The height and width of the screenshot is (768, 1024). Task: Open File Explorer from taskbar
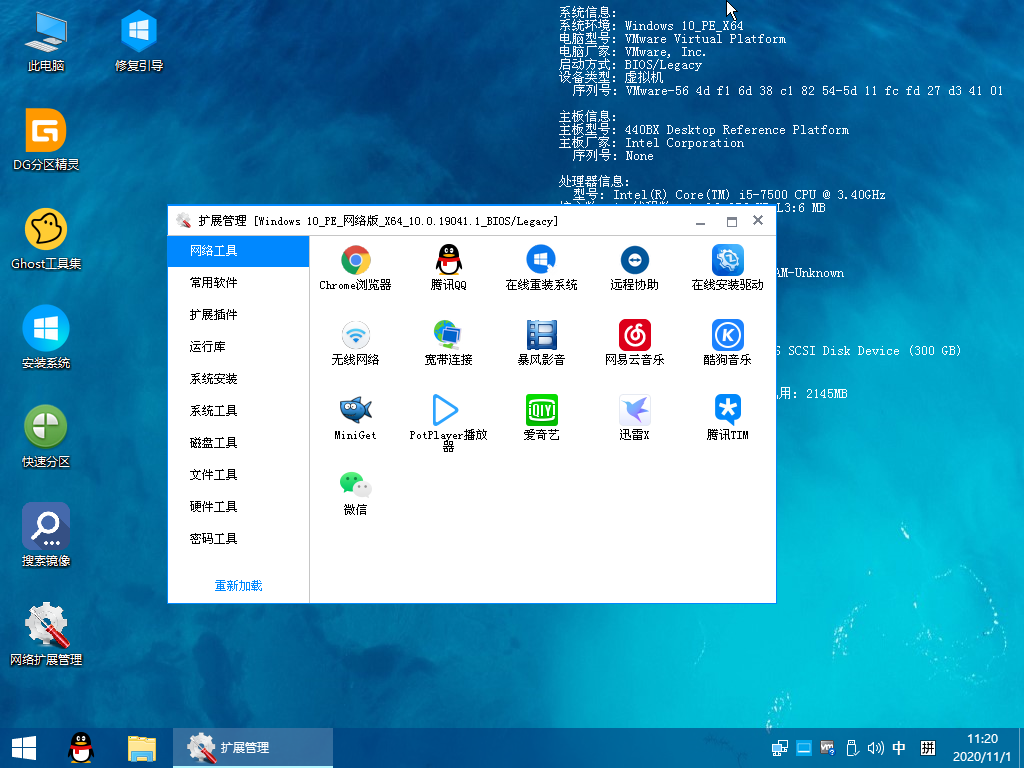coord(142,748)
